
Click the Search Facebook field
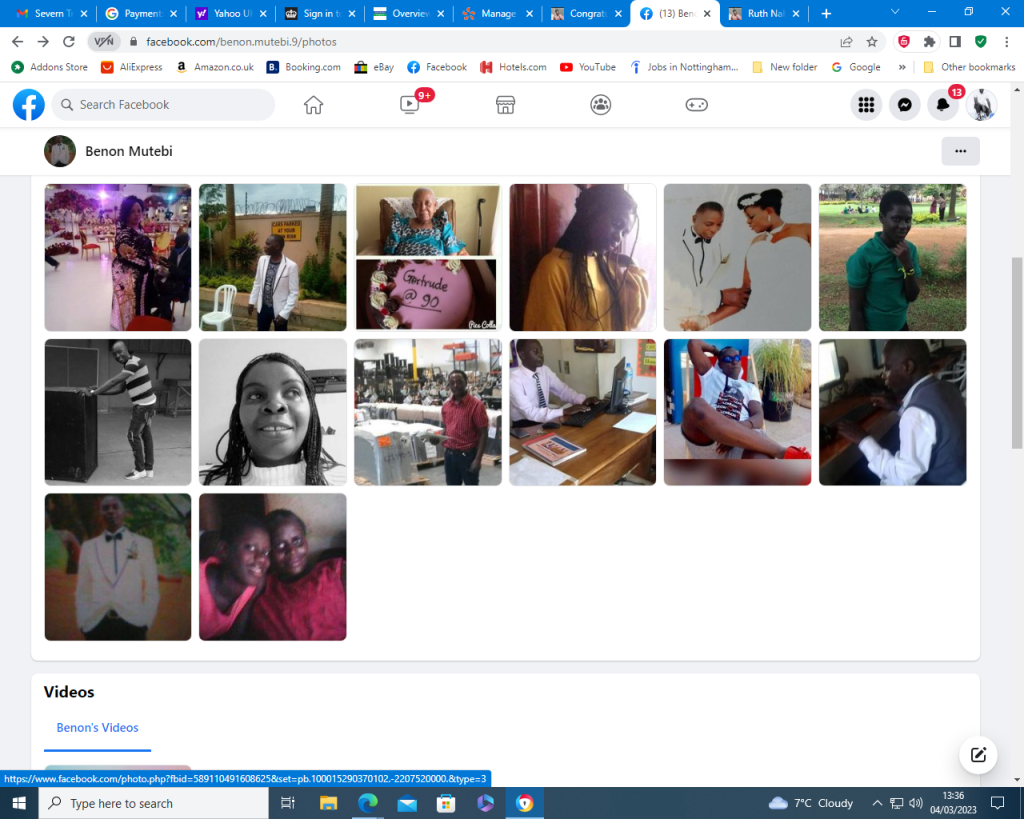tap(164, 105)
